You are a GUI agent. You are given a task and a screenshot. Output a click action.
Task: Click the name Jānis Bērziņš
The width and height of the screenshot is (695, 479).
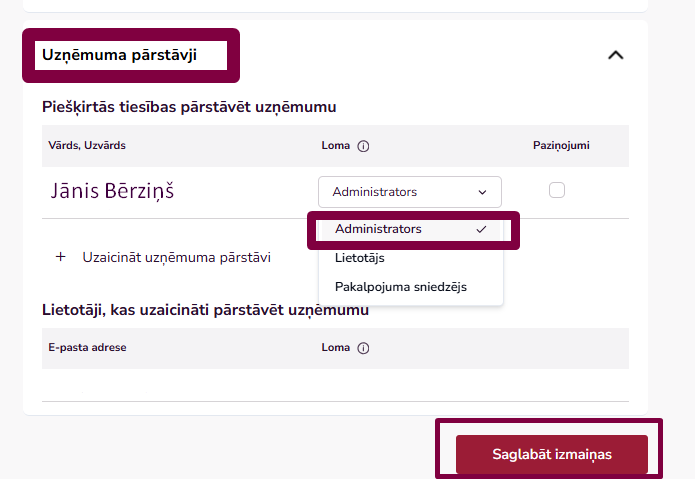(113, 191)
